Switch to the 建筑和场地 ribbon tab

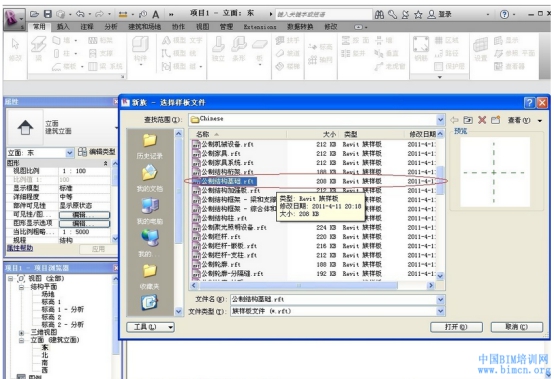(144, 26)
